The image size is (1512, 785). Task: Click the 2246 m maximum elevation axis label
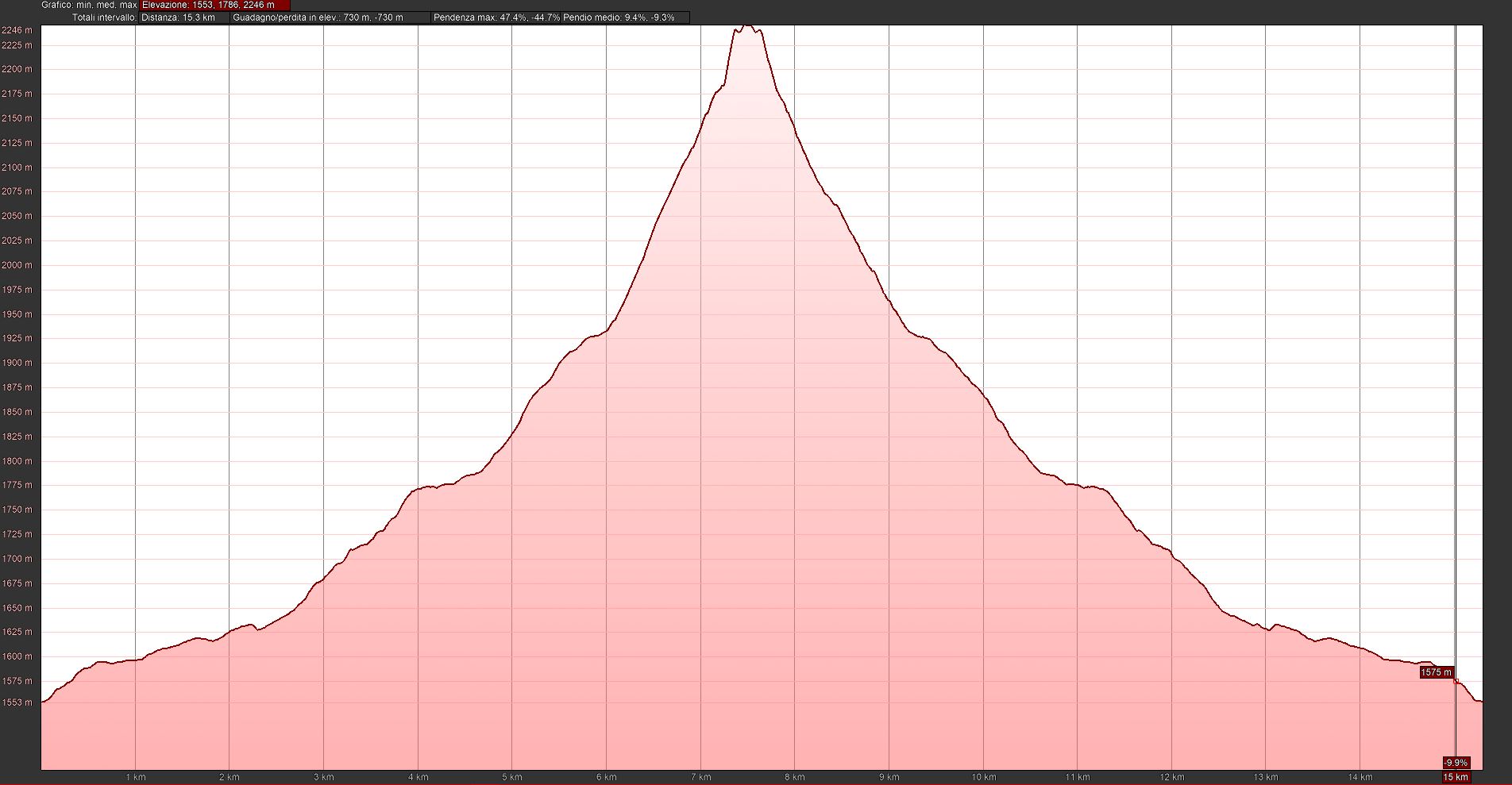click(x=17, y=30)
